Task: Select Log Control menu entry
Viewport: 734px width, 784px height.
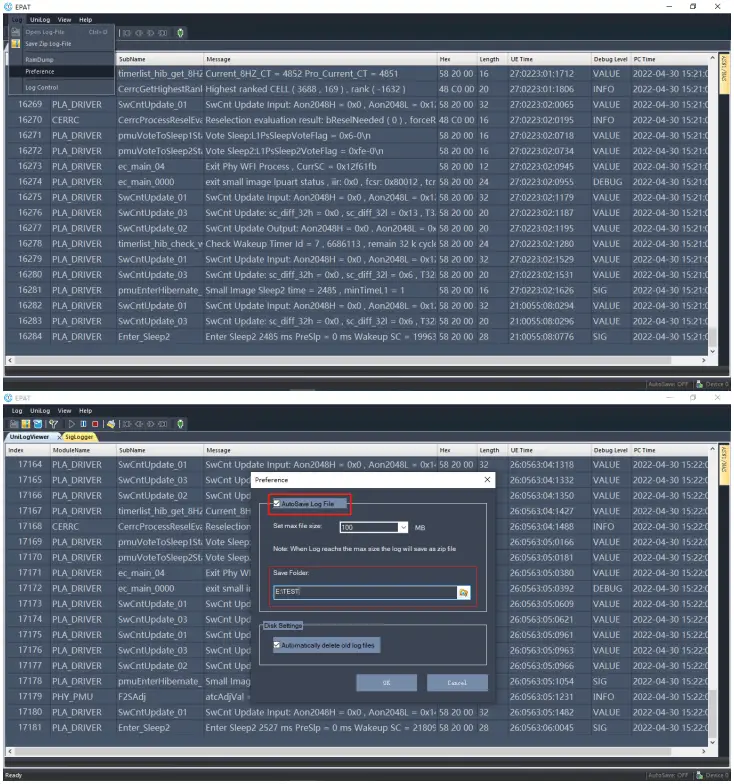Action: pyautogui.click(x=62, y=88)
